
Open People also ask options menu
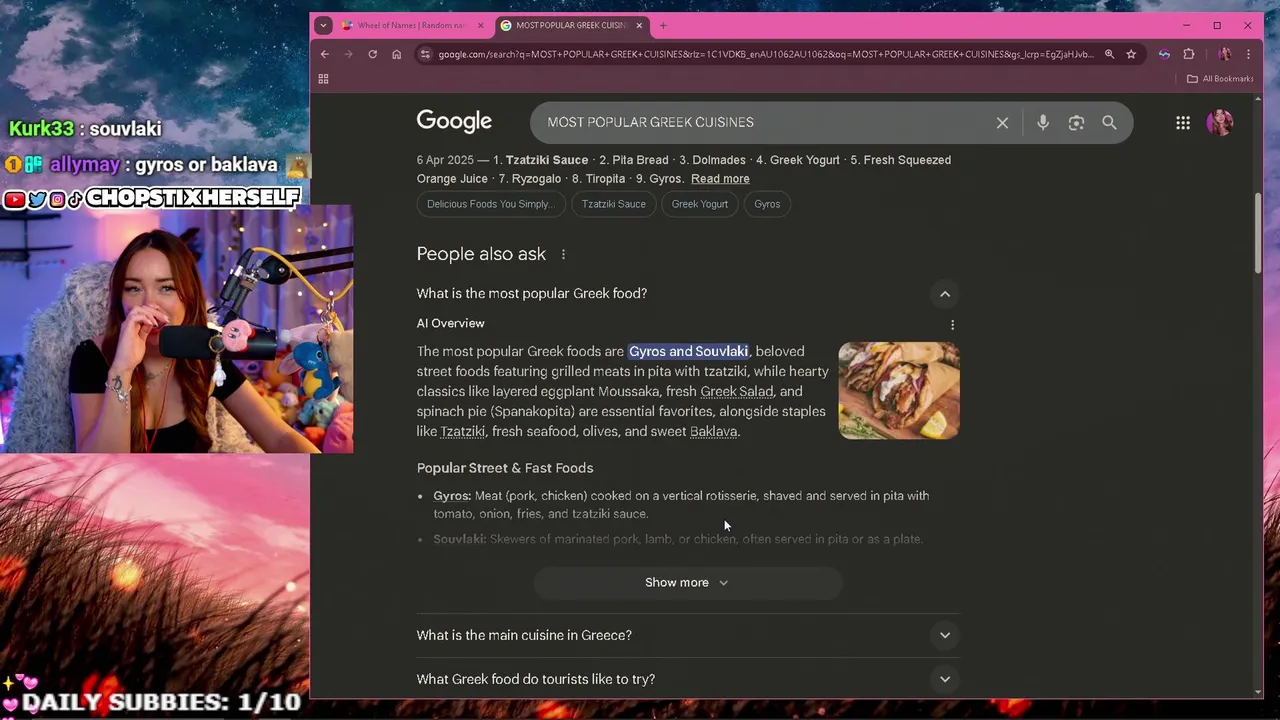point(563,254)
